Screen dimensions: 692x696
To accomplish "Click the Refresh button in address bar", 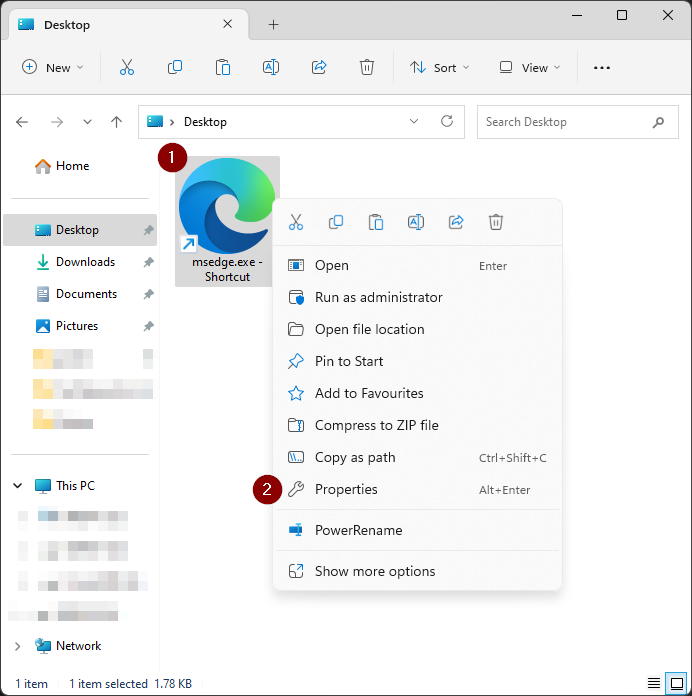I will (x=447, y=121).
